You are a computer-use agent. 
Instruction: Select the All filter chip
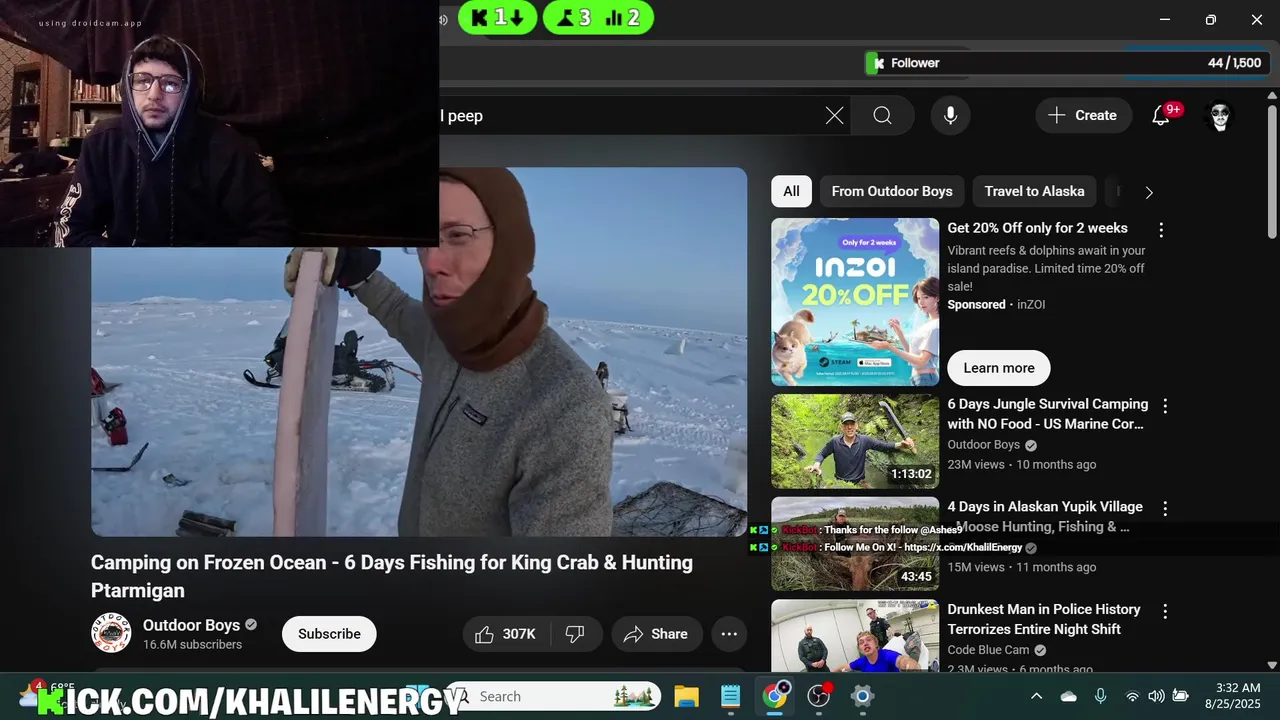coord(791,191)
